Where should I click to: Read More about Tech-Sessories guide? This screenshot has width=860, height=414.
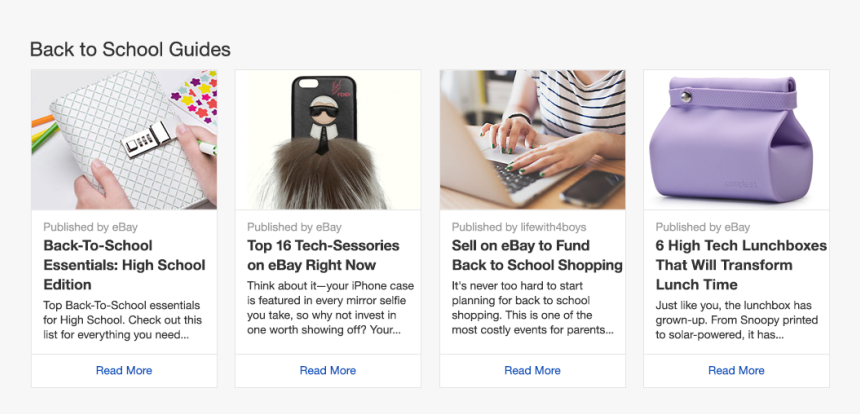[328, 370]
